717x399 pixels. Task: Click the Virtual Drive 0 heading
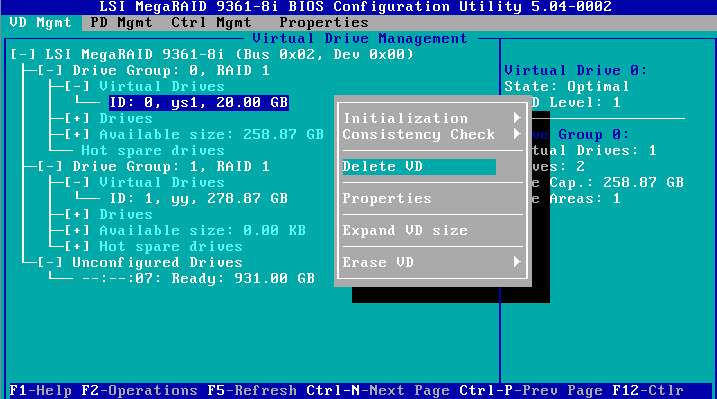point(576,70)
